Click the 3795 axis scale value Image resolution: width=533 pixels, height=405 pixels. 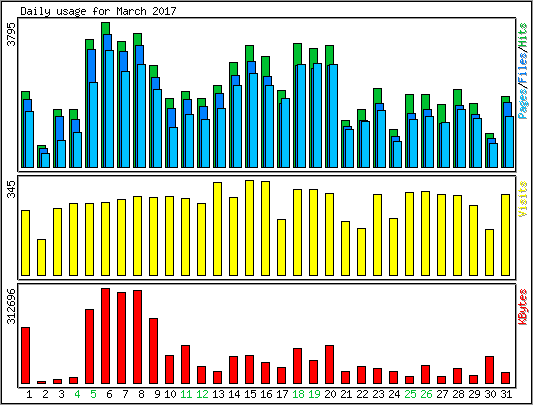click(x=12, y=34)
